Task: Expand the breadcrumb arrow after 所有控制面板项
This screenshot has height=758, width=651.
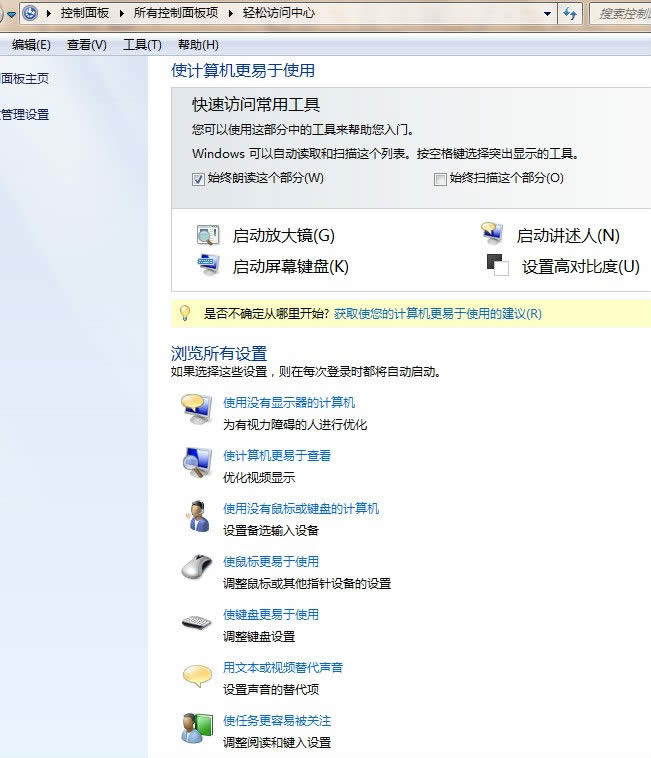Action: click(232, 13)
